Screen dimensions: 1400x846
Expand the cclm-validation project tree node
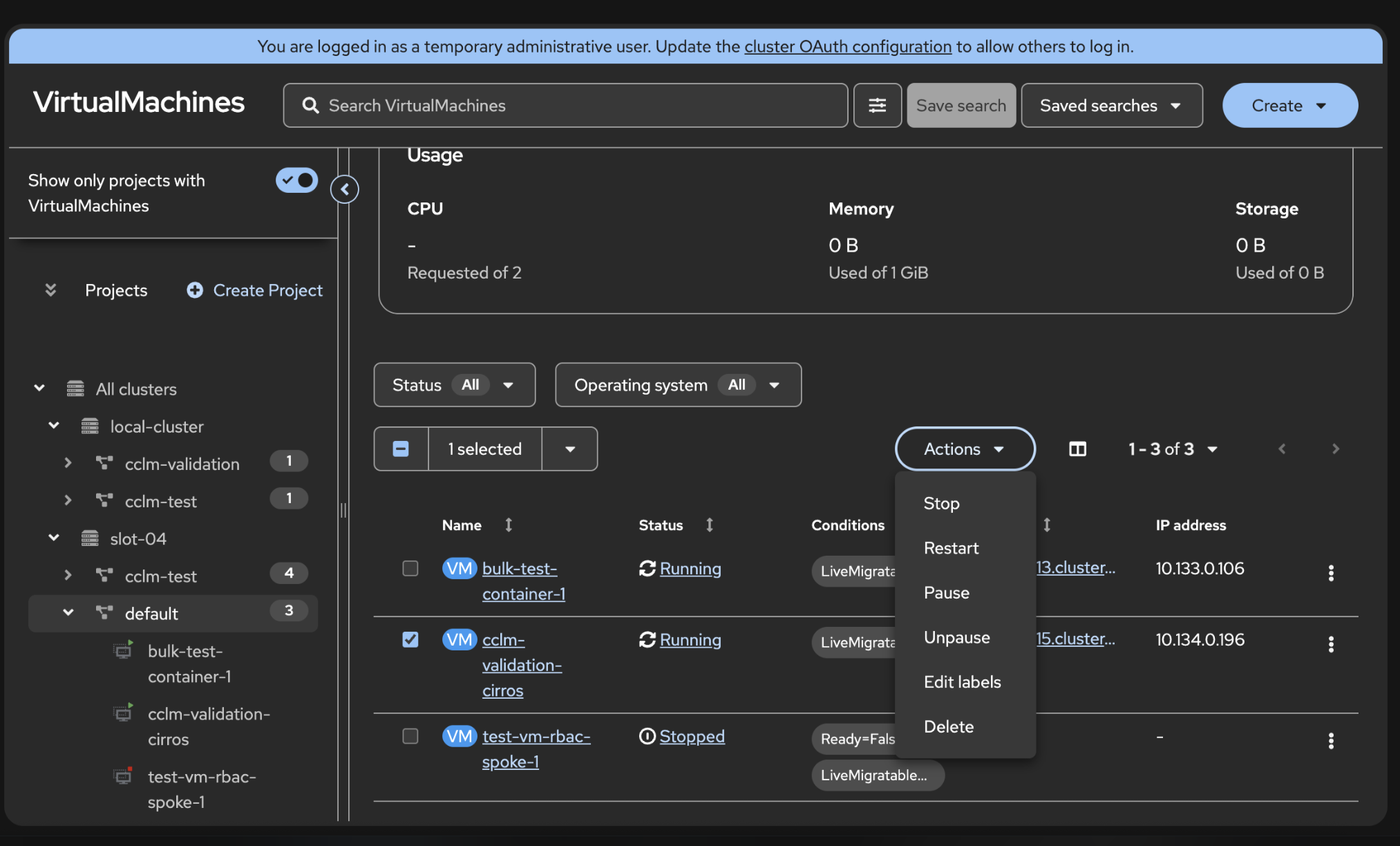pyautogui.click(x=68, y=463)
